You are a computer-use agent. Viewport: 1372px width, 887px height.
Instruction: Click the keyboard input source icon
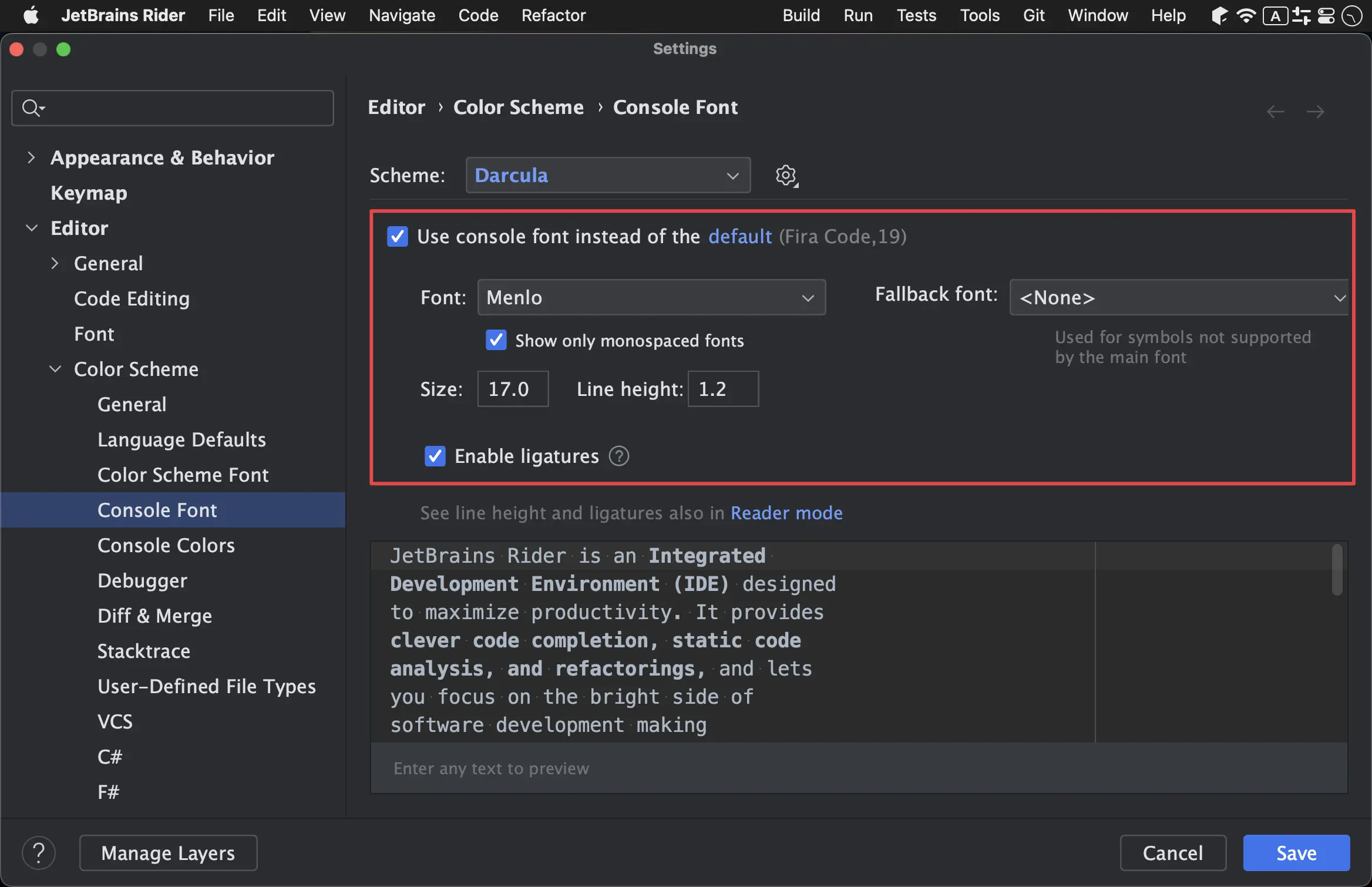tap(1275, 15)
